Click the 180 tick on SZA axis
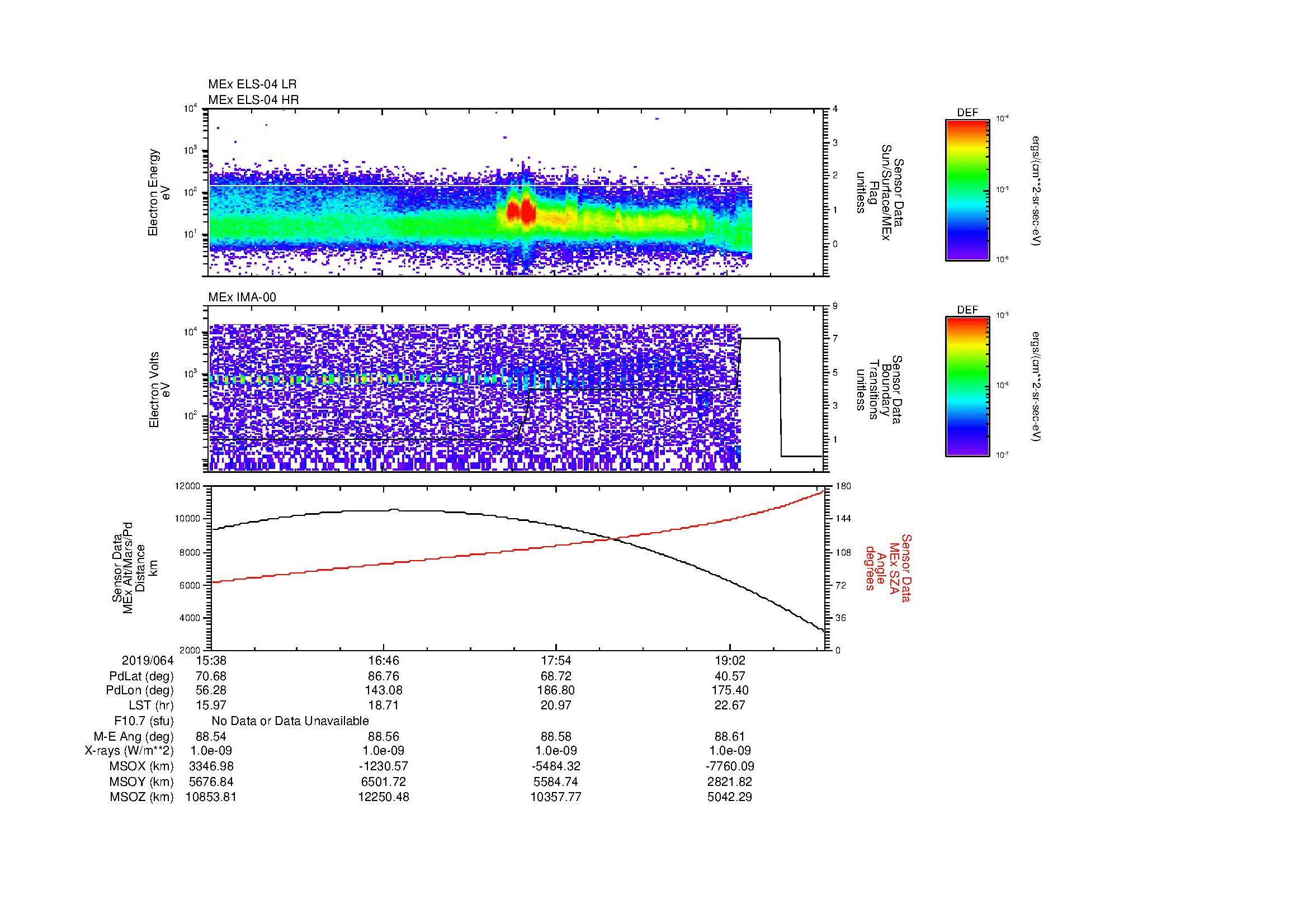This screenshot has width=1308, height=924. pos(843,486)
